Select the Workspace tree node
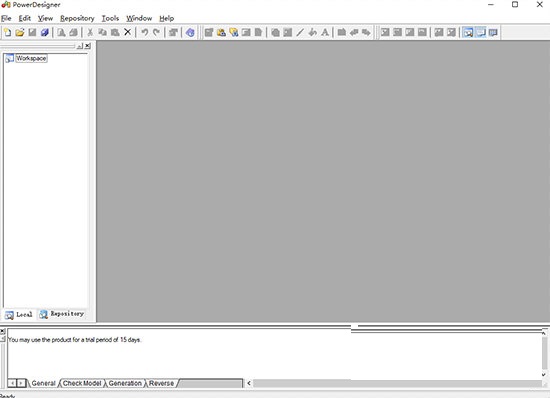The image size is (550, 398). [x=31, y=58]
